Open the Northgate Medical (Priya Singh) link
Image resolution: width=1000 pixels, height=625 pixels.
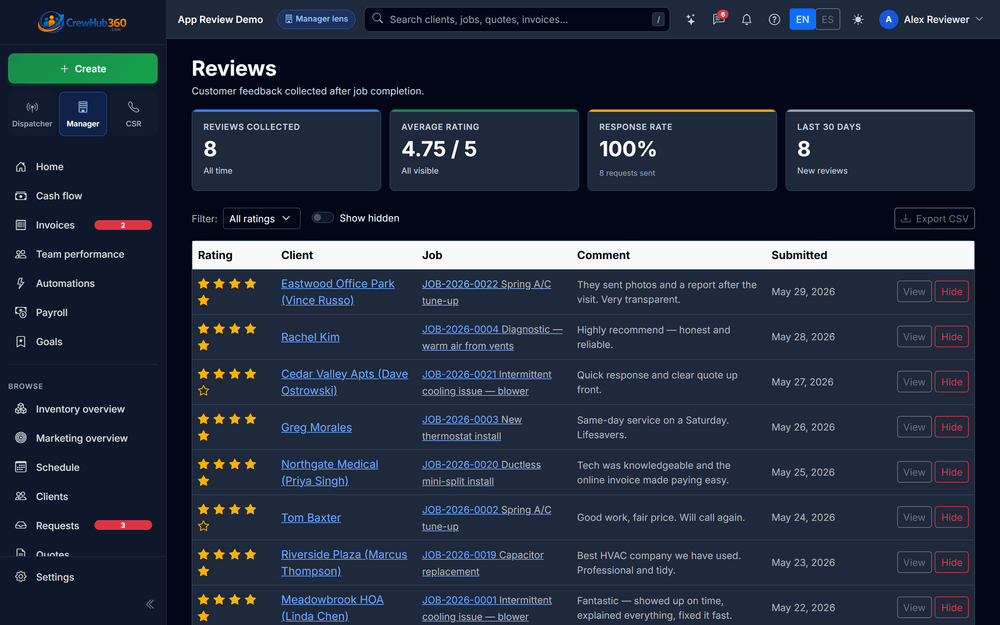click(x=330, y=473)
